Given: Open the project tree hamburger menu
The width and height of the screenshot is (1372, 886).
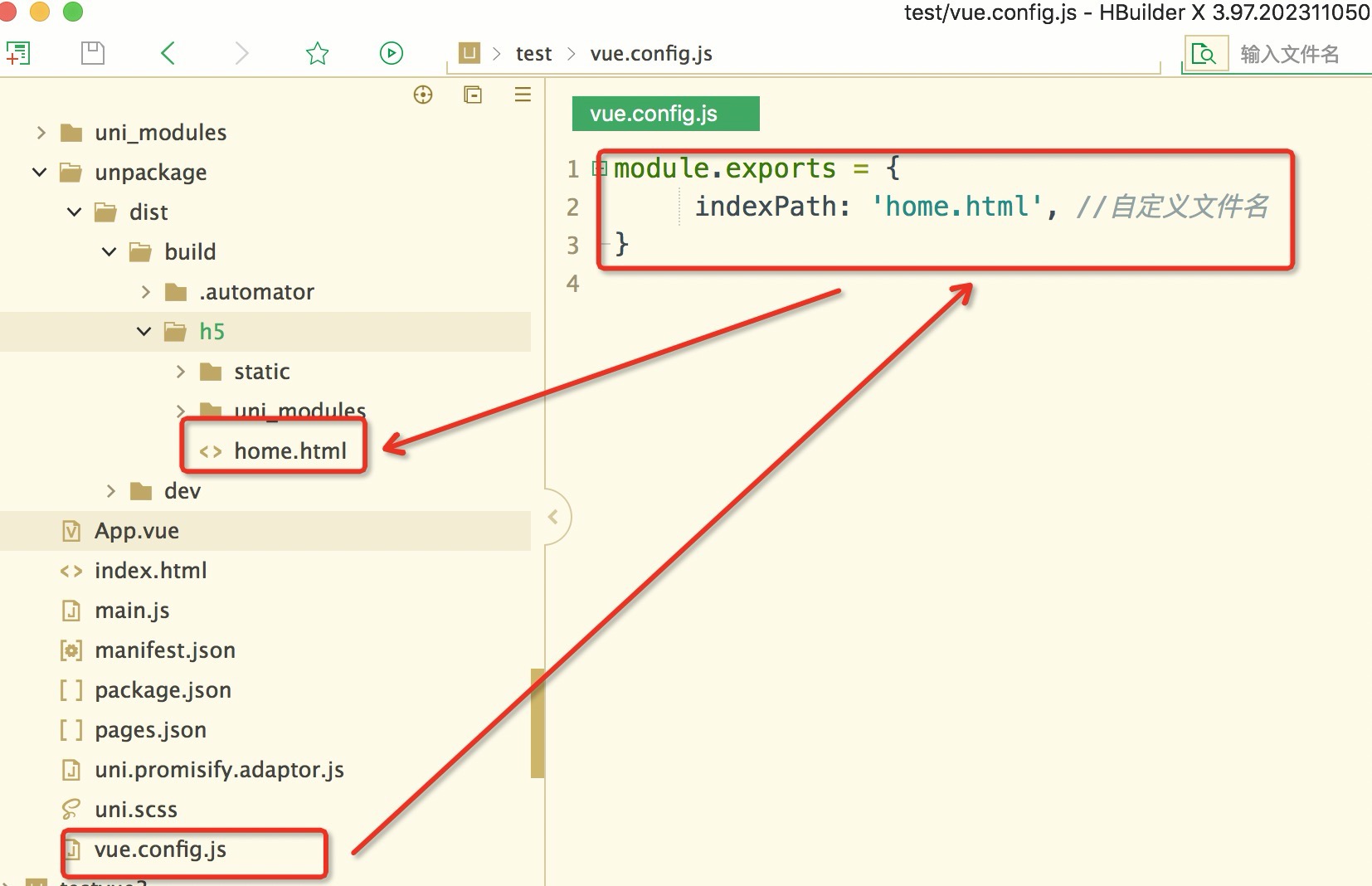Looking at the screenshot, I should [x=523, y=95].
